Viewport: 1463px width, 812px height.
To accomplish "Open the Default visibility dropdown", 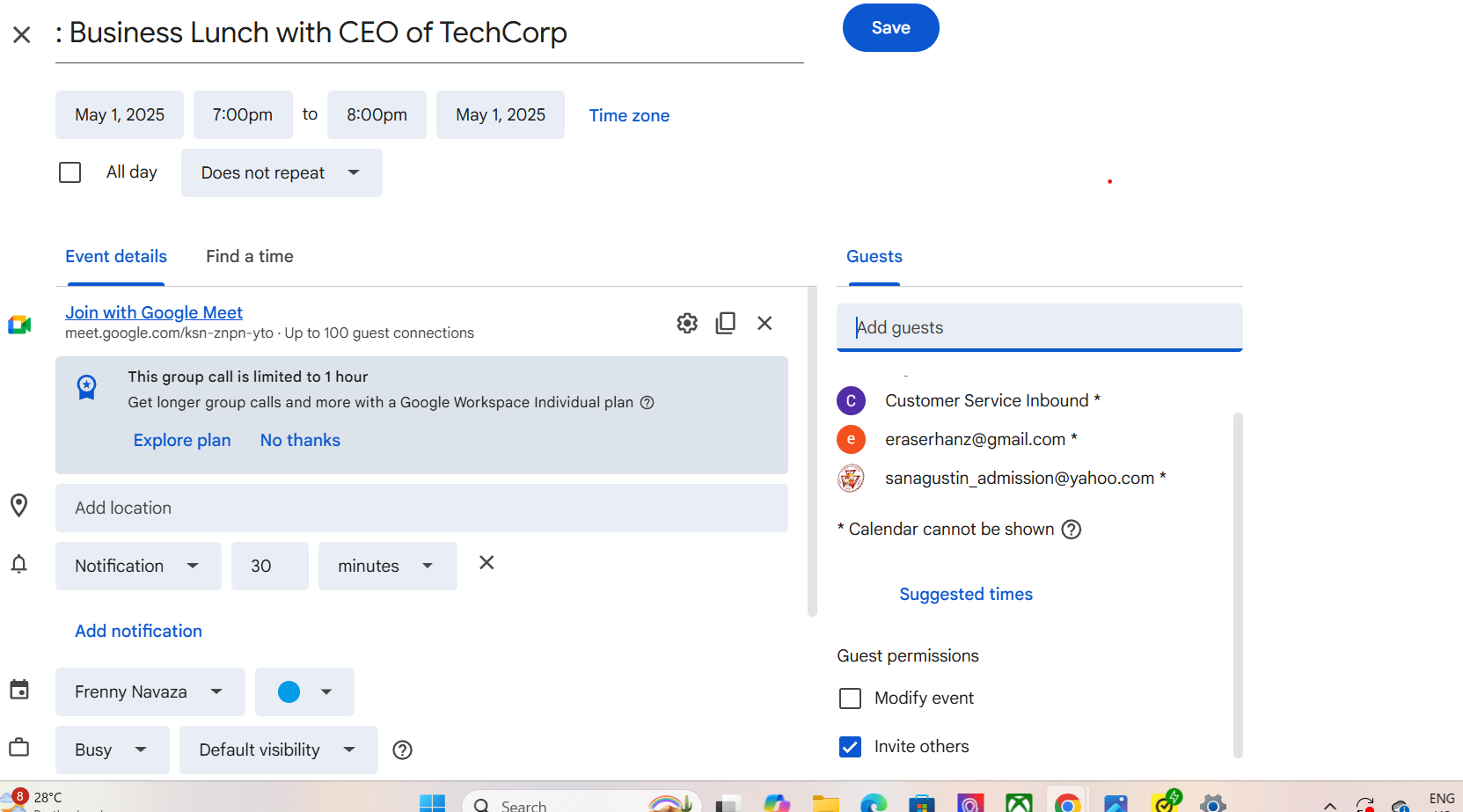I will click(x=278, y=750).
